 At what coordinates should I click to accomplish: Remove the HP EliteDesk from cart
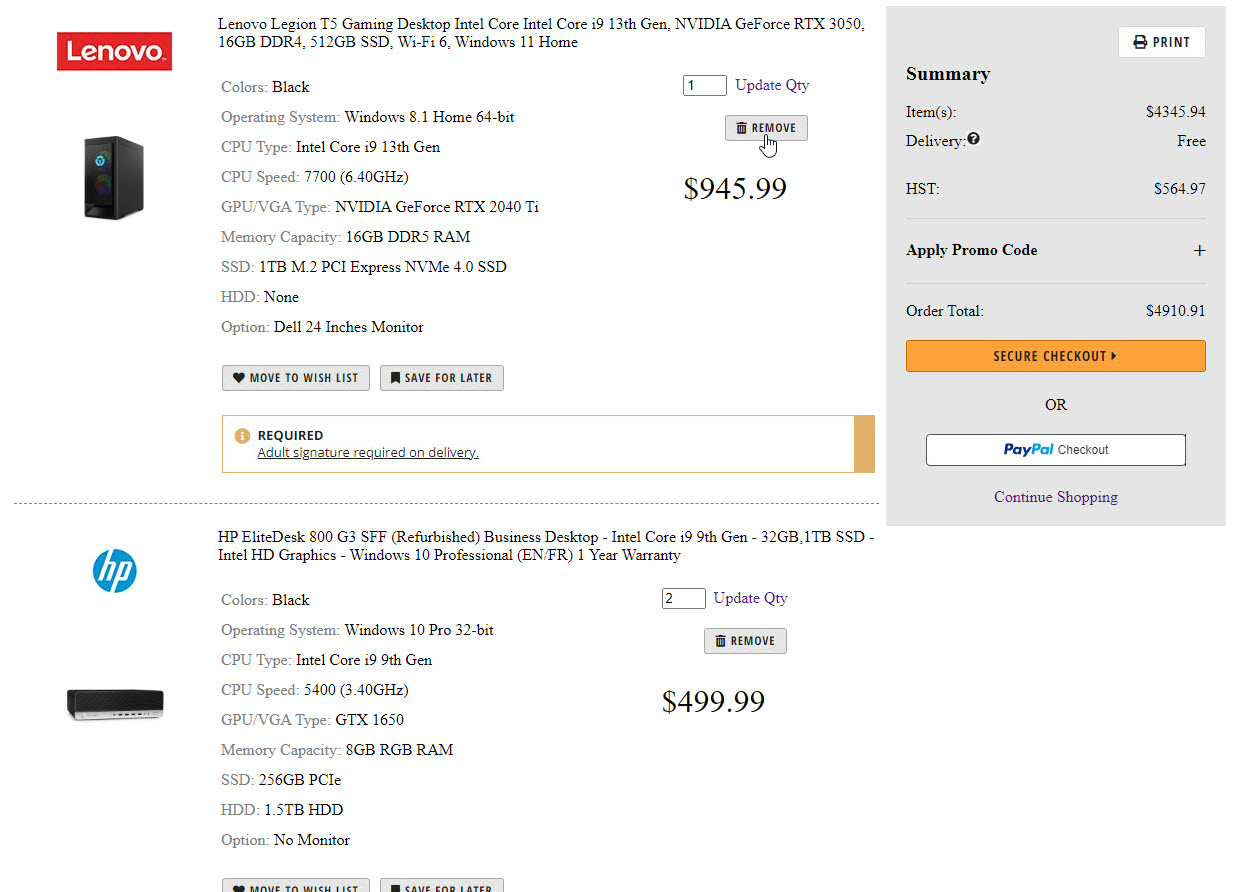[x=745, y=641]
